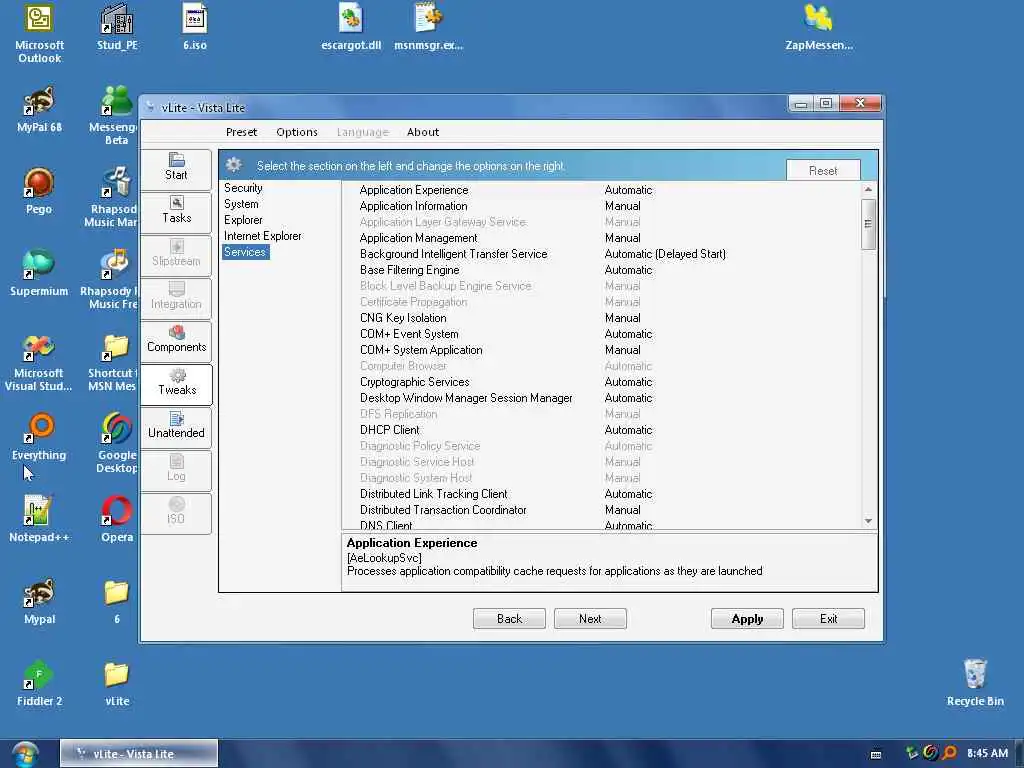
Task: Select Microsoft Visual Studio desktop shortcut
Action: [x=39, y=362]
